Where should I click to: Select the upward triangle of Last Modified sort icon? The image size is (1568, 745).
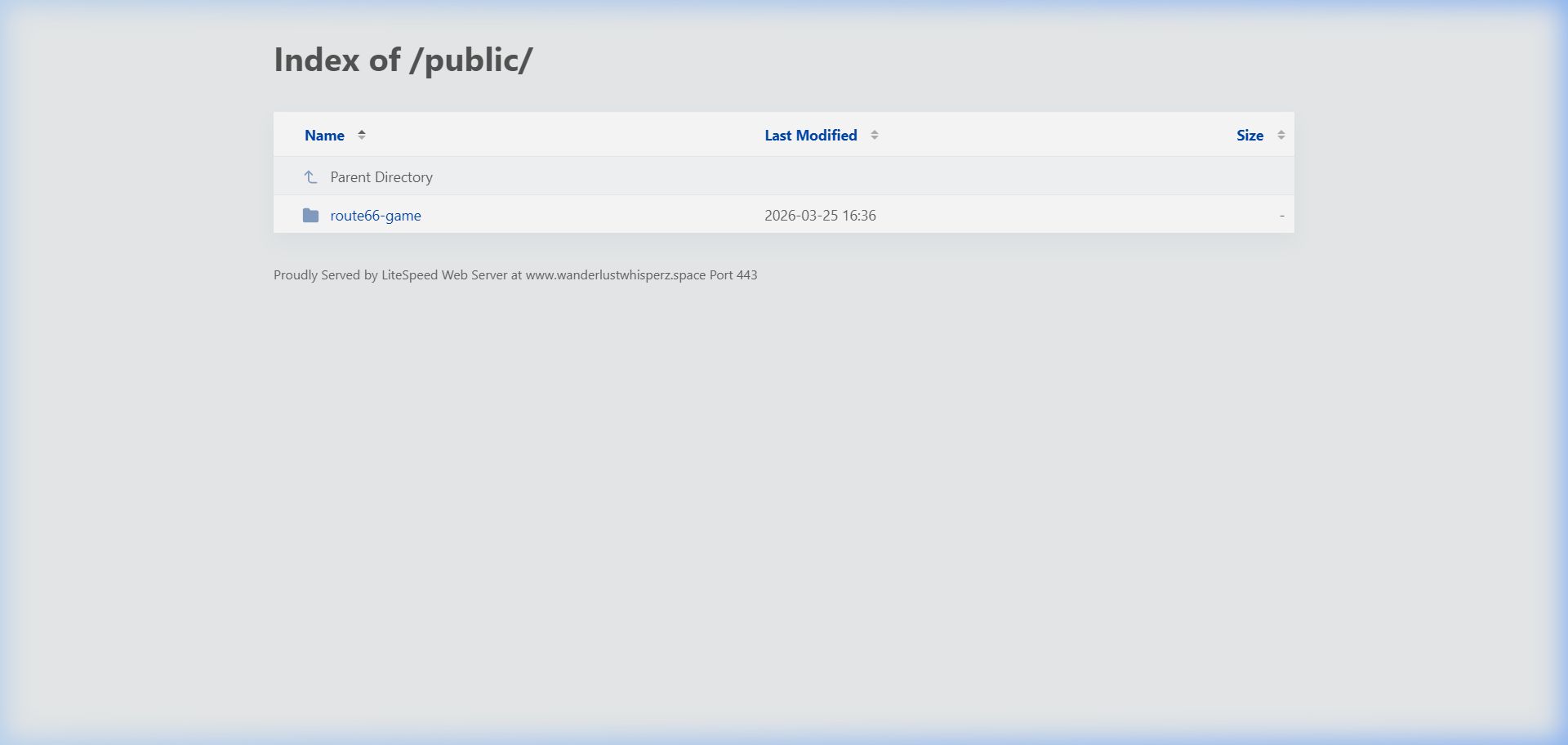(x=874, y=132)
